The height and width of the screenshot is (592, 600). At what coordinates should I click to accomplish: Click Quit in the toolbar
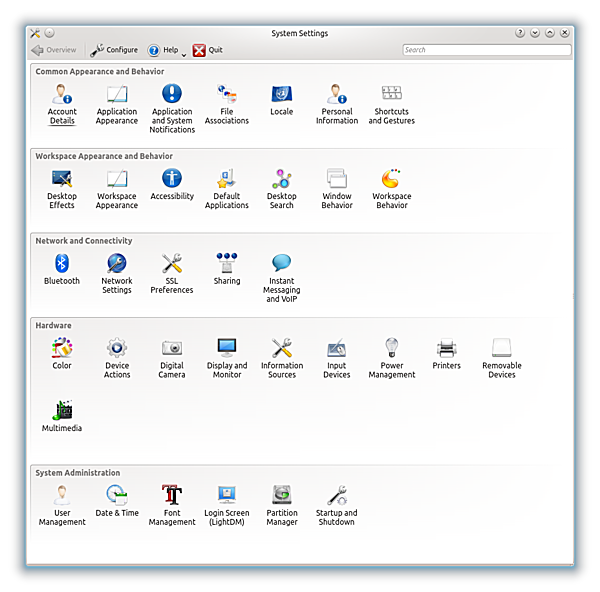click(207, 50)
